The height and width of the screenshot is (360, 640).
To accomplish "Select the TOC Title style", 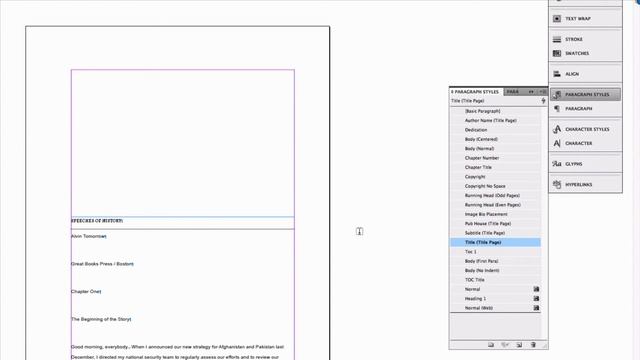I will (x=496, y=280).
